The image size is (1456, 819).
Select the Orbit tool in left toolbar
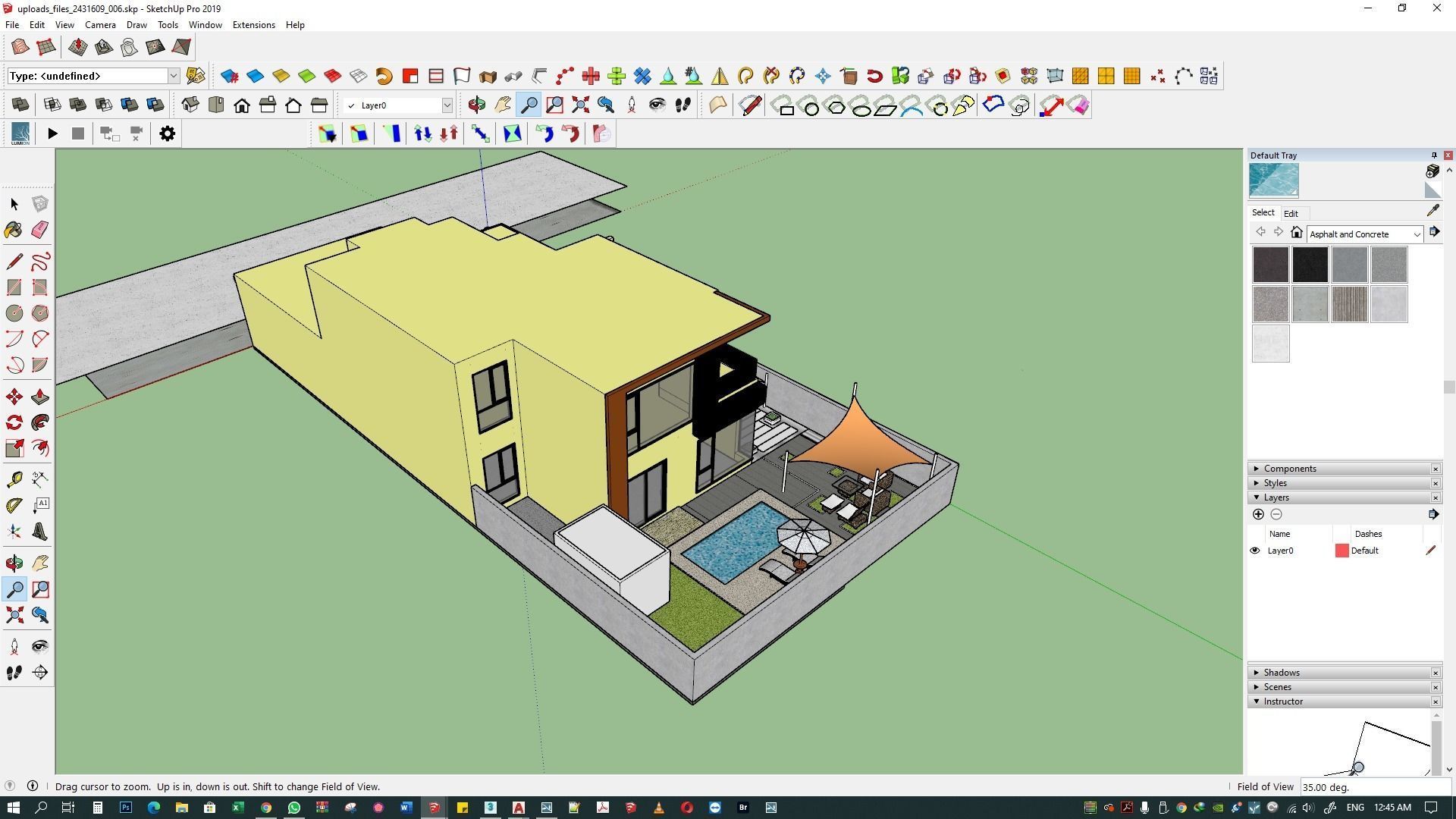click(x=14, y=563)
